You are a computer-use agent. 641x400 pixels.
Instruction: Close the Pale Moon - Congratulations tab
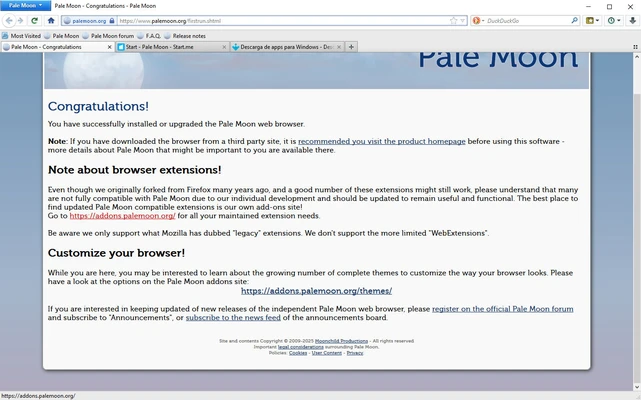(x=109, y=47)
